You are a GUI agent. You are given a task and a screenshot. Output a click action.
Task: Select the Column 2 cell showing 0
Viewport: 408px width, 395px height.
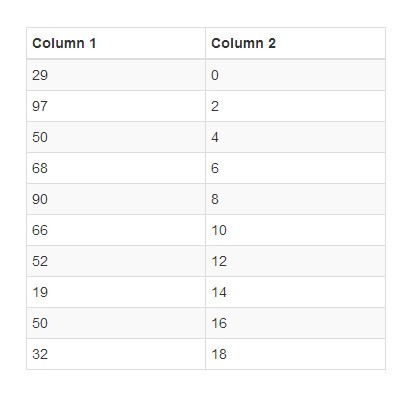(295, 75)
